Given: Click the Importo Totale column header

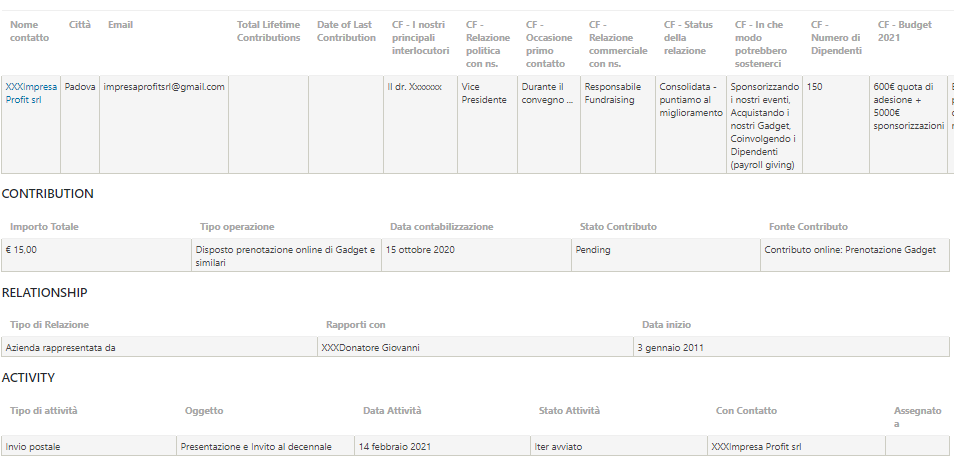Looking at the screenshot, I should tap(44, 226).
